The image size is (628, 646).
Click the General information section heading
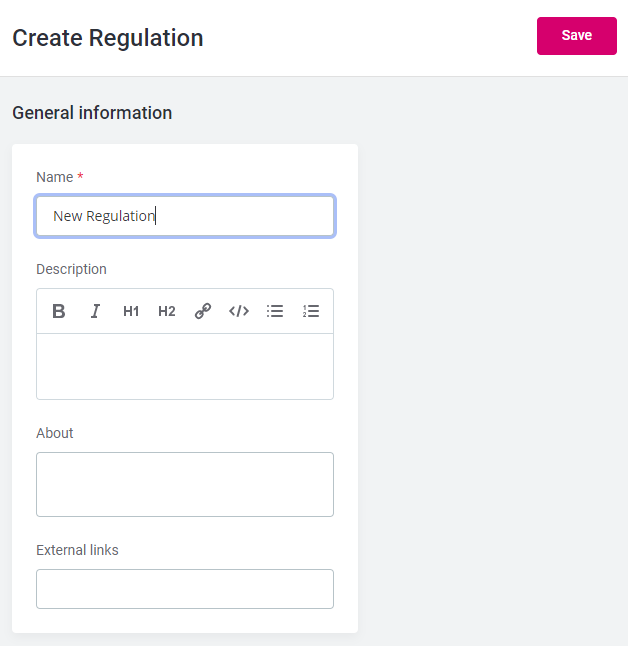[92, 113]
